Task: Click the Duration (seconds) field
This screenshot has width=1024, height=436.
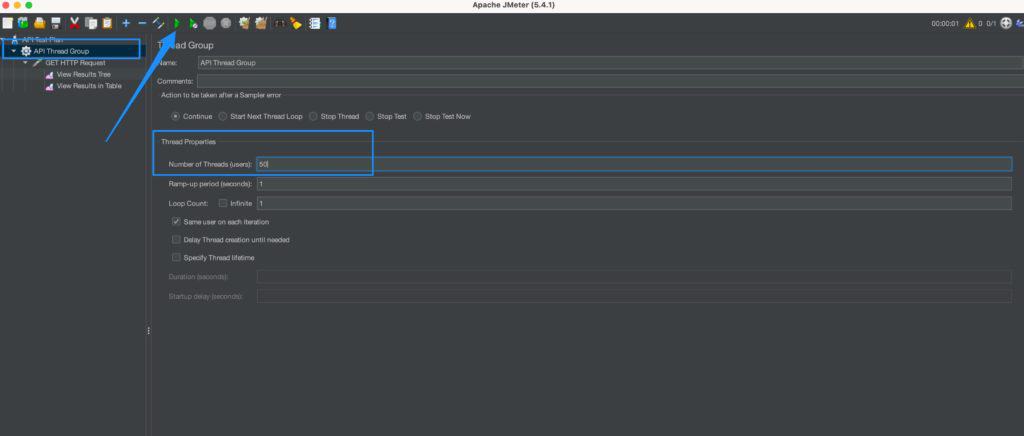Action: click(634, 277)
